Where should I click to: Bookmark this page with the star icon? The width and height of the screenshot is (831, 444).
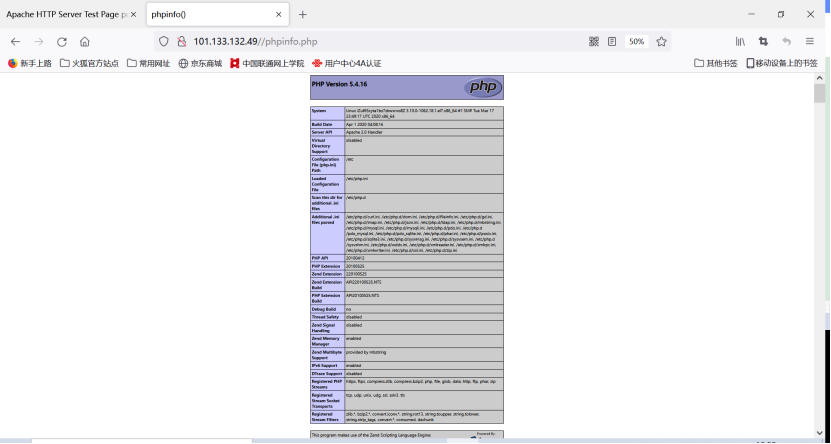point(661,41)
